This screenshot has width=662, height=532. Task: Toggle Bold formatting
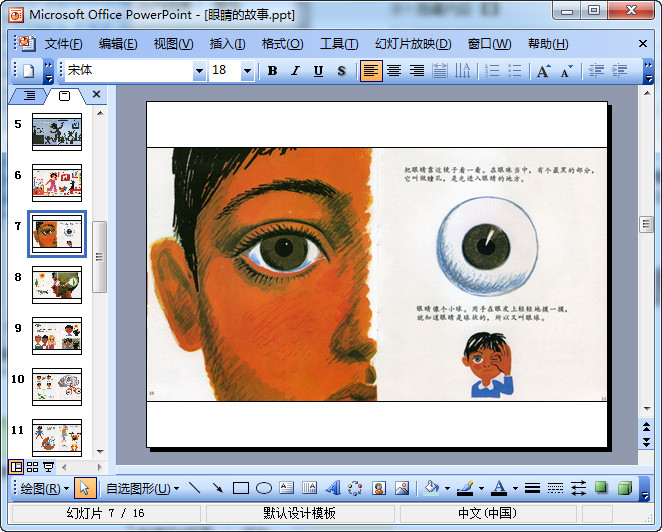pos(272,71)
